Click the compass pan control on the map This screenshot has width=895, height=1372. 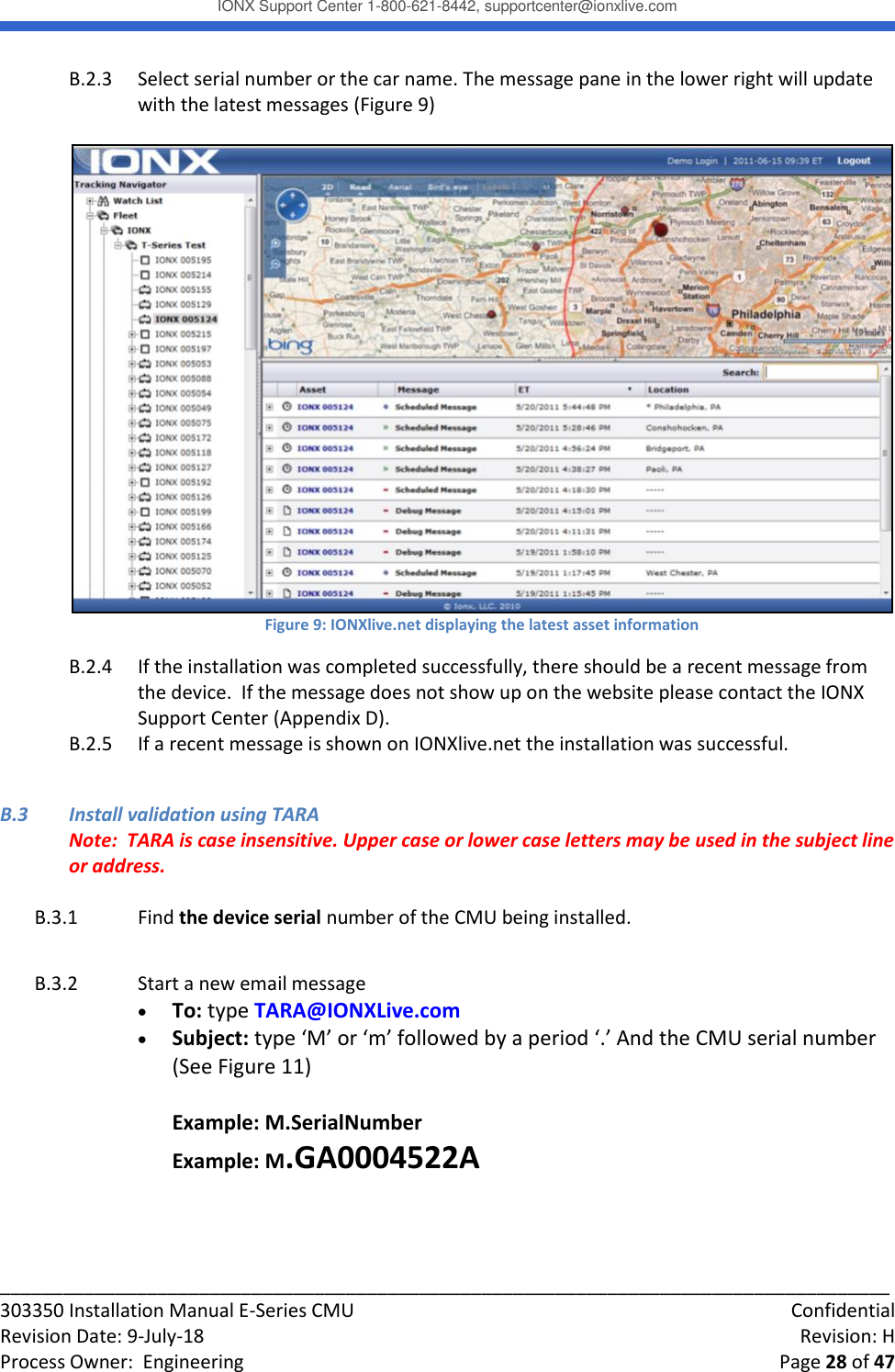[x=292, y=203]
